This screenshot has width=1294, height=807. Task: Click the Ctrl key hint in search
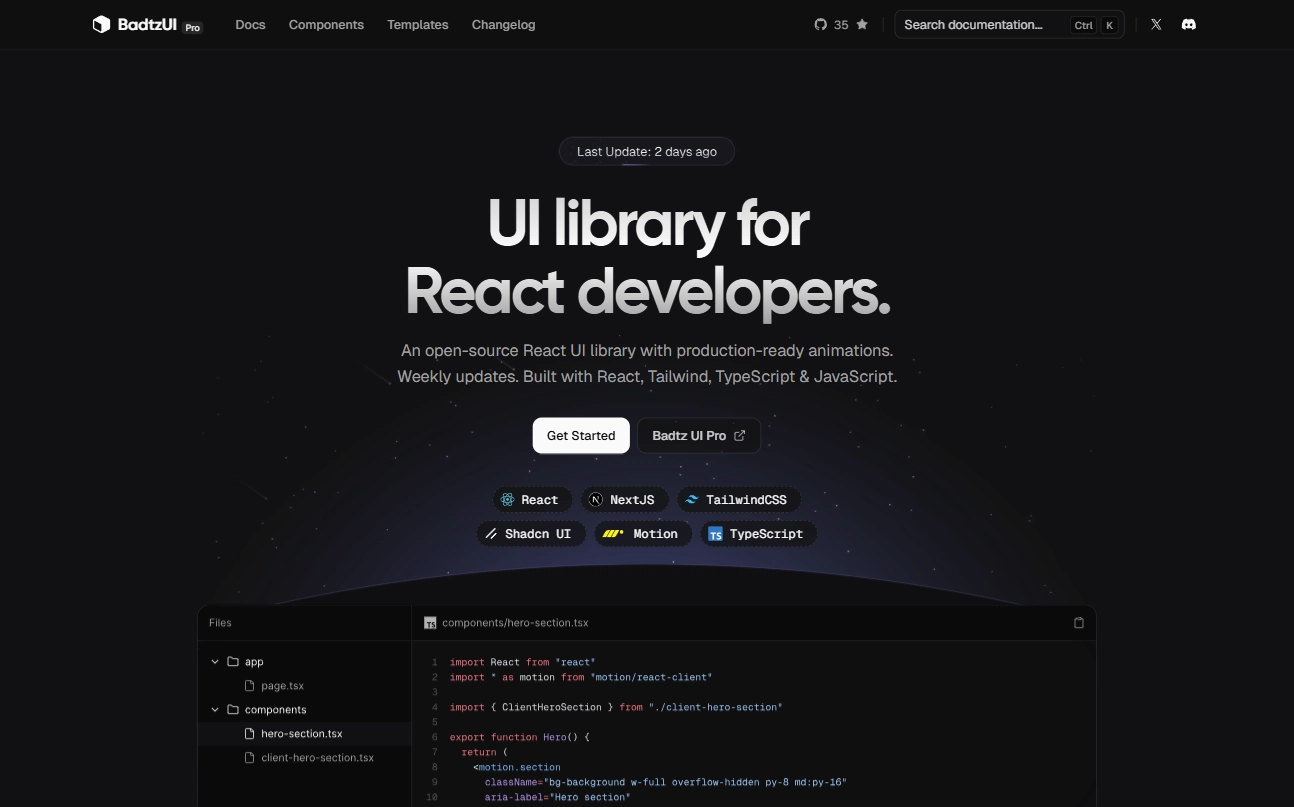pyautogui.click(x=1083, y=26)
